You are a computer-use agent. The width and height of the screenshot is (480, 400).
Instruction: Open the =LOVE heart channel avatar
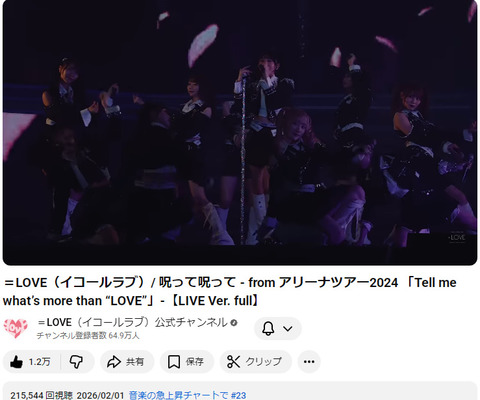click(x=15, y=328)
